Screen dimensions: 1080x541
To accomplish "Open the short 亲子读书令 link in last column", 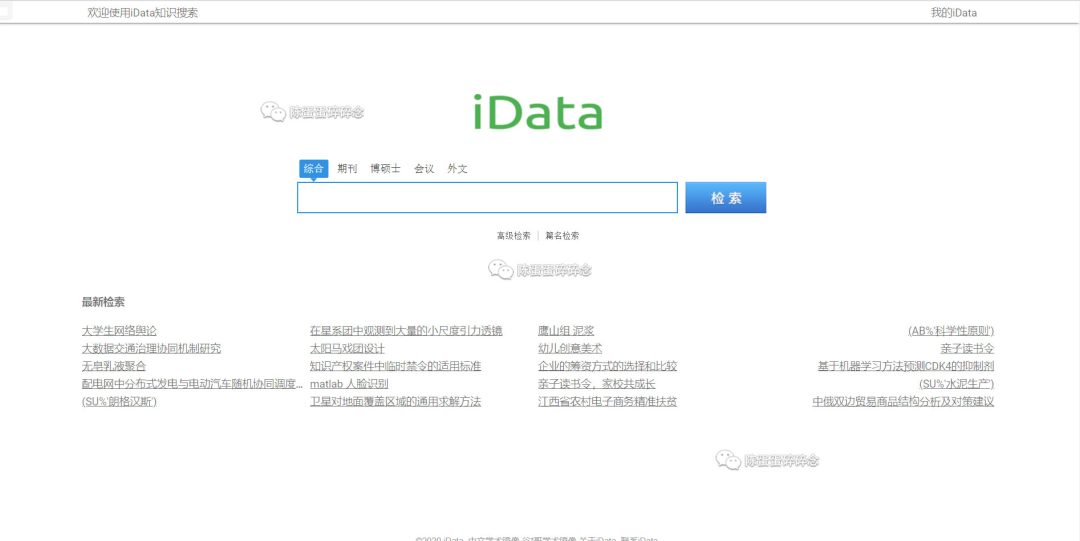I will click(968, 349).
